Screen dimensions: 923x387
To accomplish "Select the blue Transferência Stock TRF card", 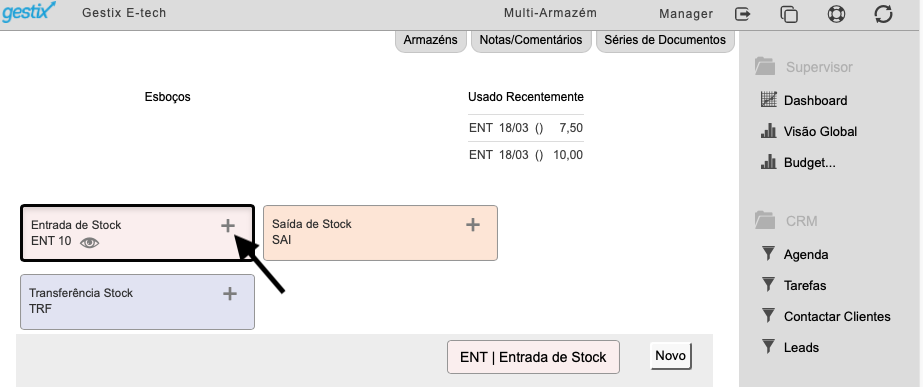I will point(138,302).
